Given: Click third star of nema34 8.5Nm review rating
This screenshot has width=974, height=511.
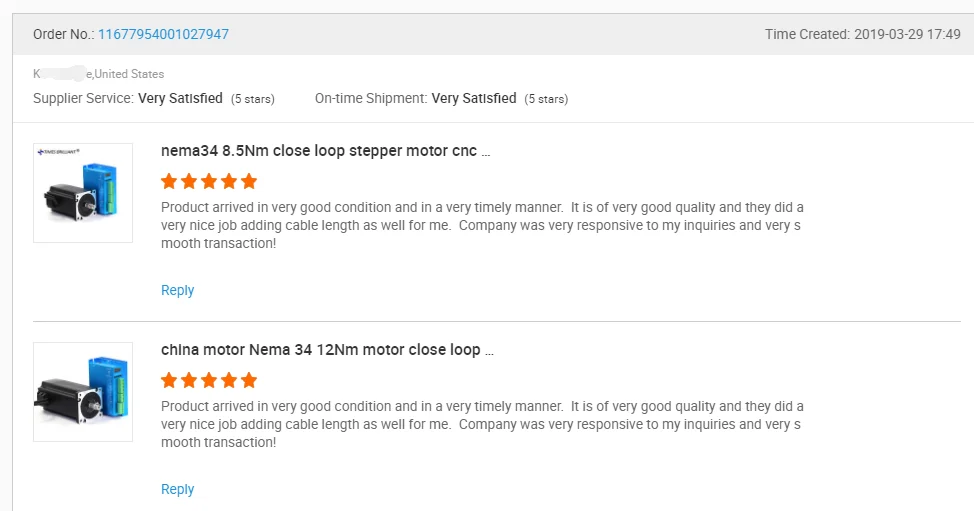Looking at the screenshot, I should click(x=209, y=181).
